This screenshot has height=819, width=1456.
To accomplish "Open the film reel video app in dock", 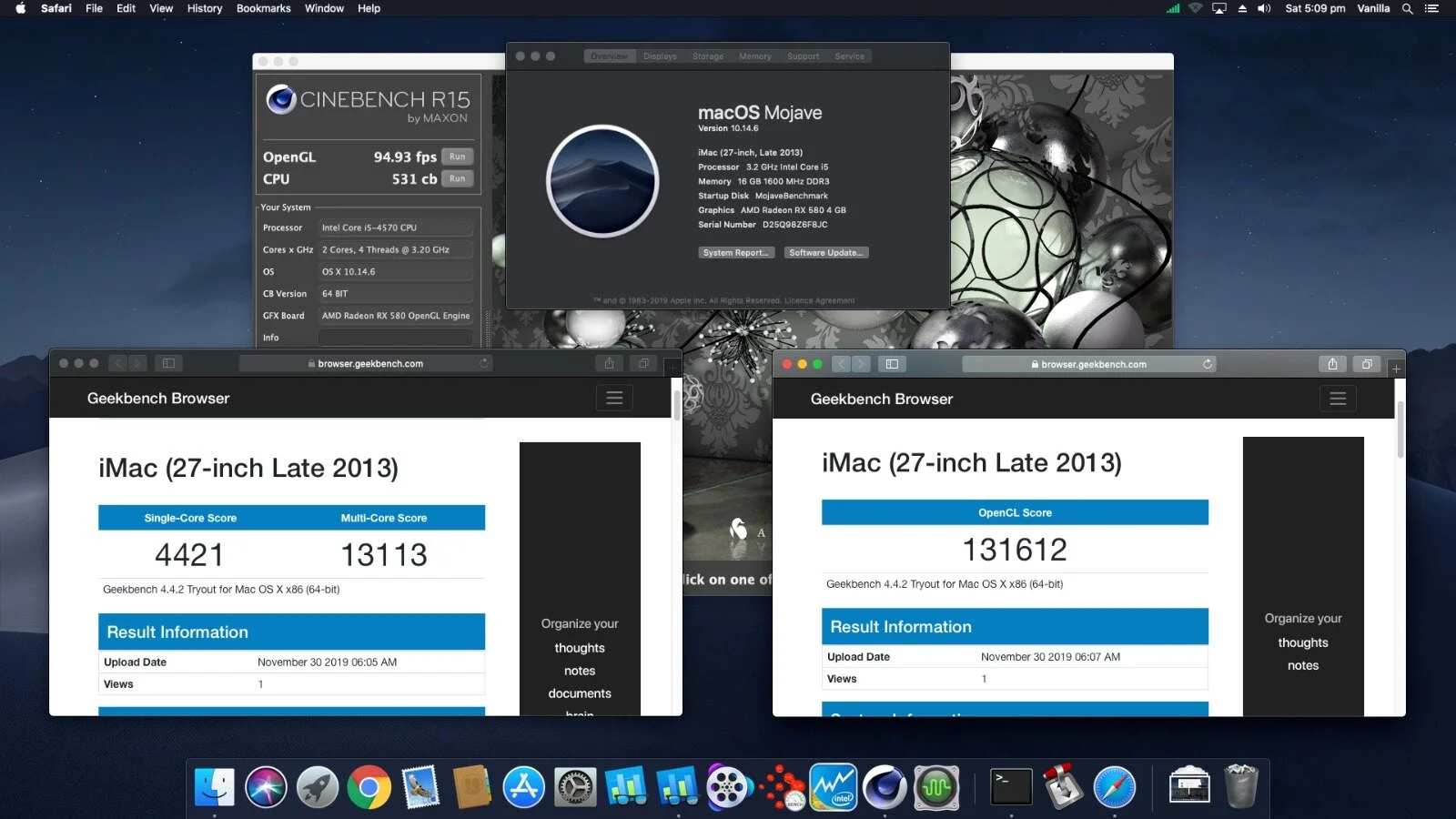I will click(x=729, y=787).
